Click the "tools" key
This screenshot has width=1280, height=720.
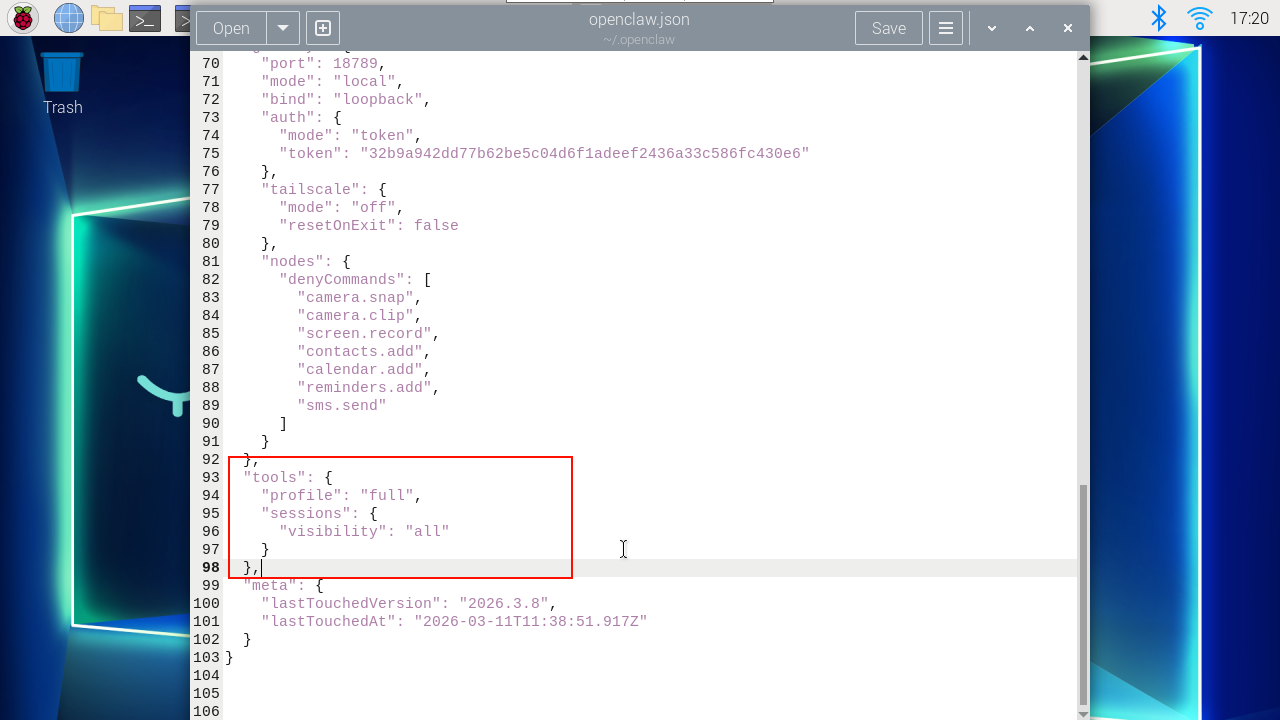pos(275,477)
